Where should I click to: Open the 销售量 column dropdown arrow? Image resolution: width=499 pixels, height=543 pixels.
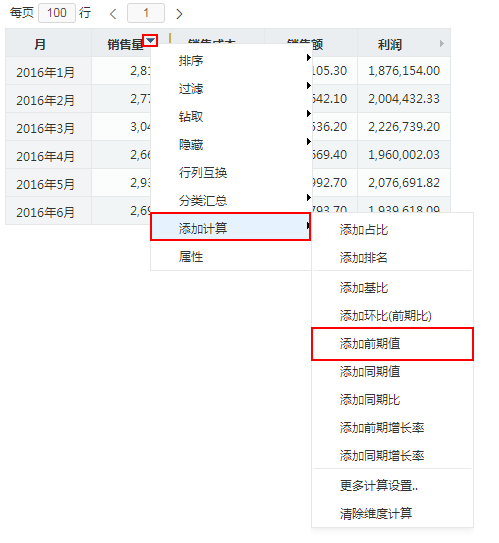(x=151, y=41)
